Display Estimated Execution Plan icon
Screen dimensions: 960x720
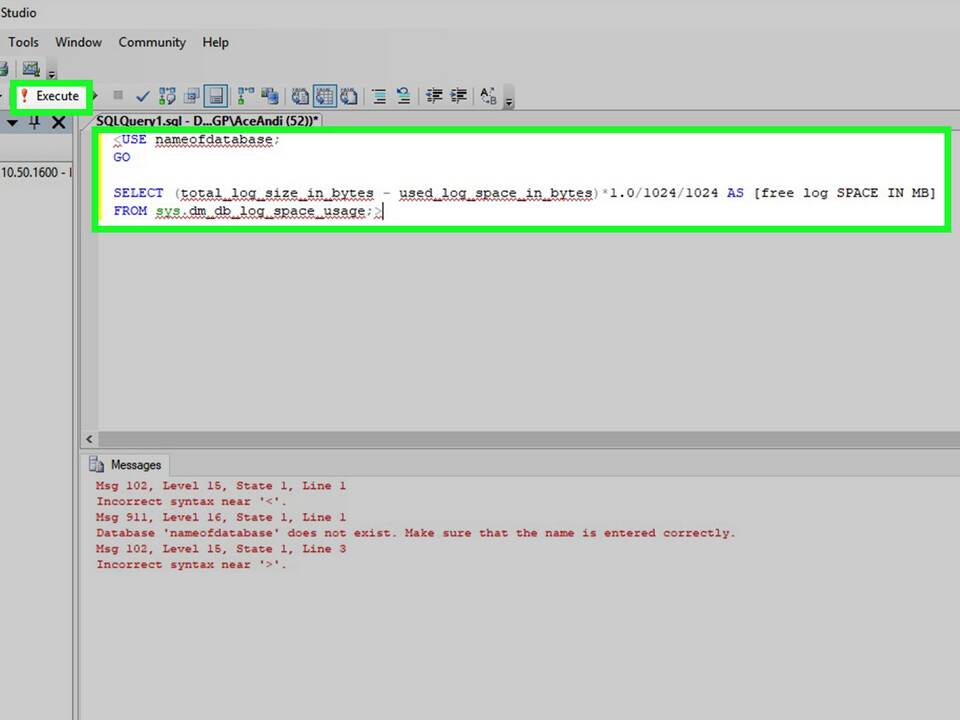[167, 96]
